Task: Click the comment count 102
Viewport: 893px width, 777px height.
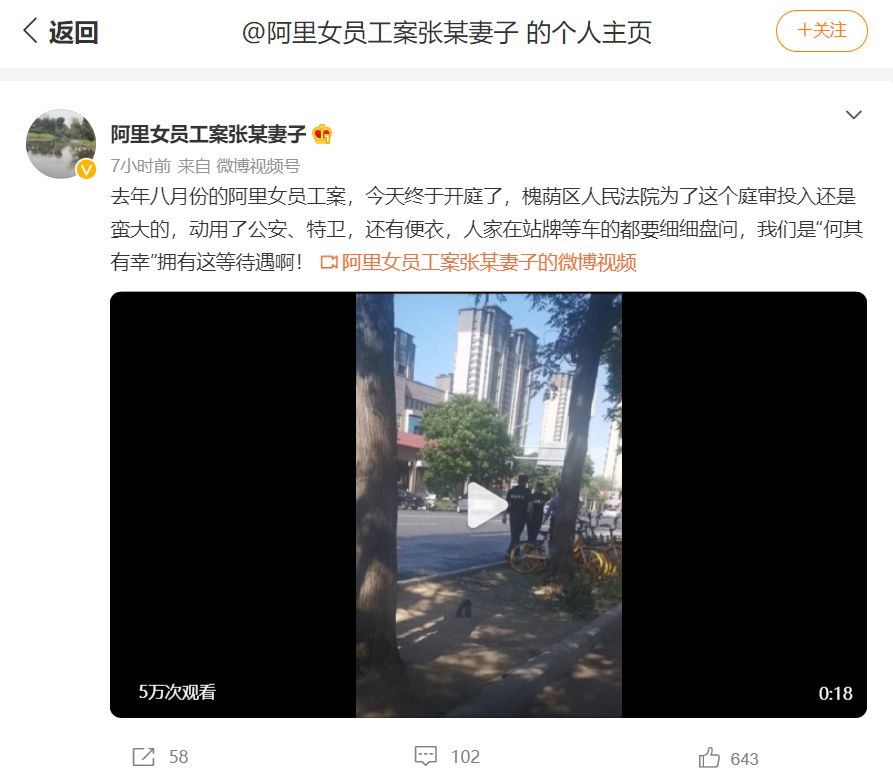Action: [x=465, y=756]
